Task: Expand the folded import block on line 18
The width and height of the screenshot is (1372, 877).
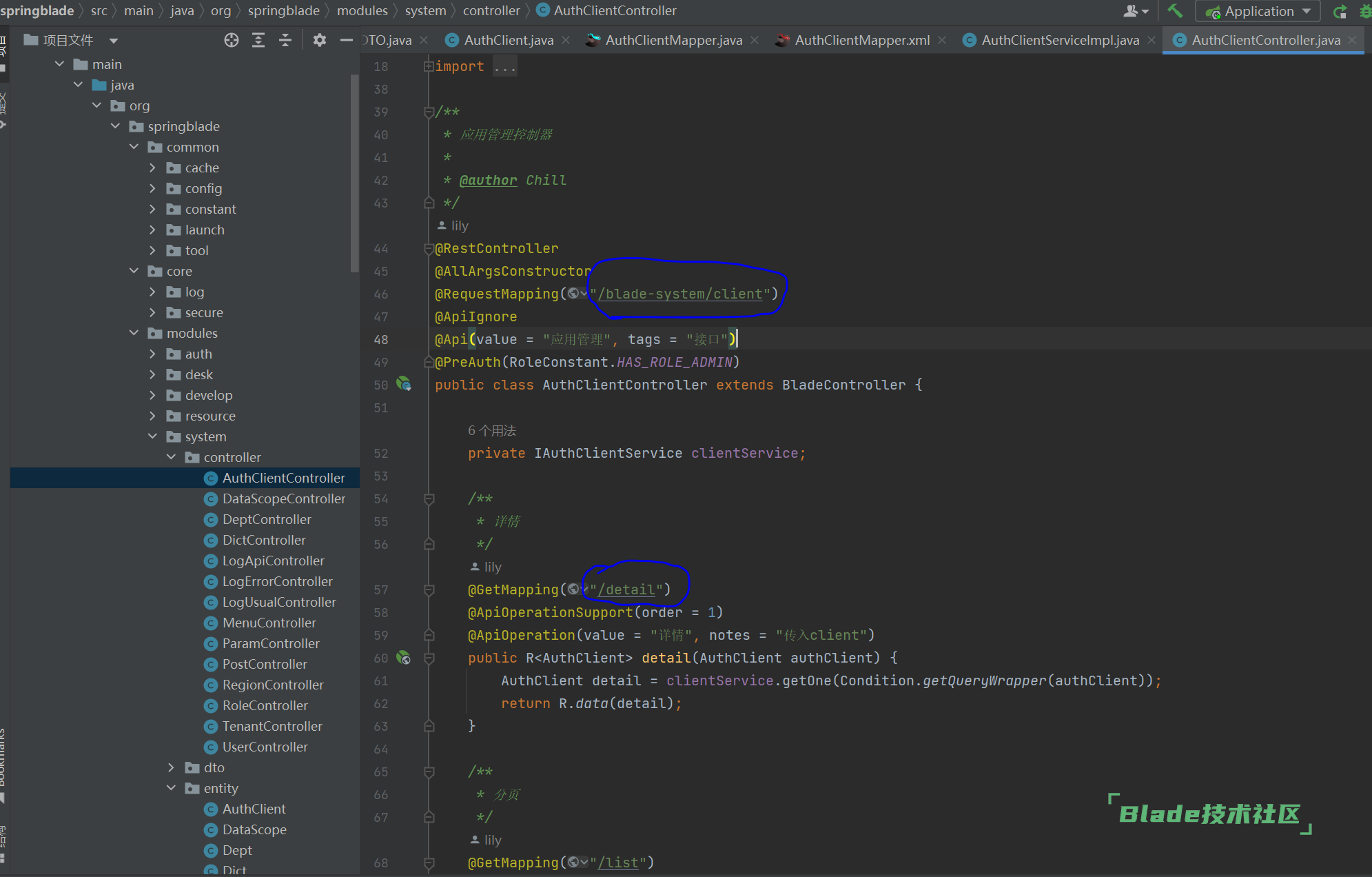Action: point(429,66)
